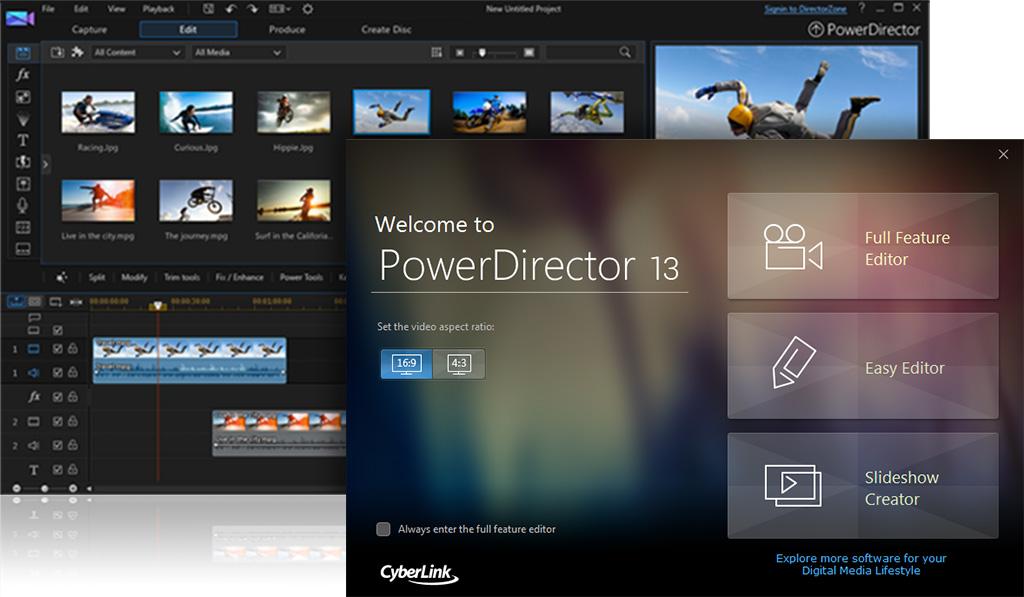1024x597 pixels.
Task: Click the Undo arrow in top toolbar
Action: 231,9
